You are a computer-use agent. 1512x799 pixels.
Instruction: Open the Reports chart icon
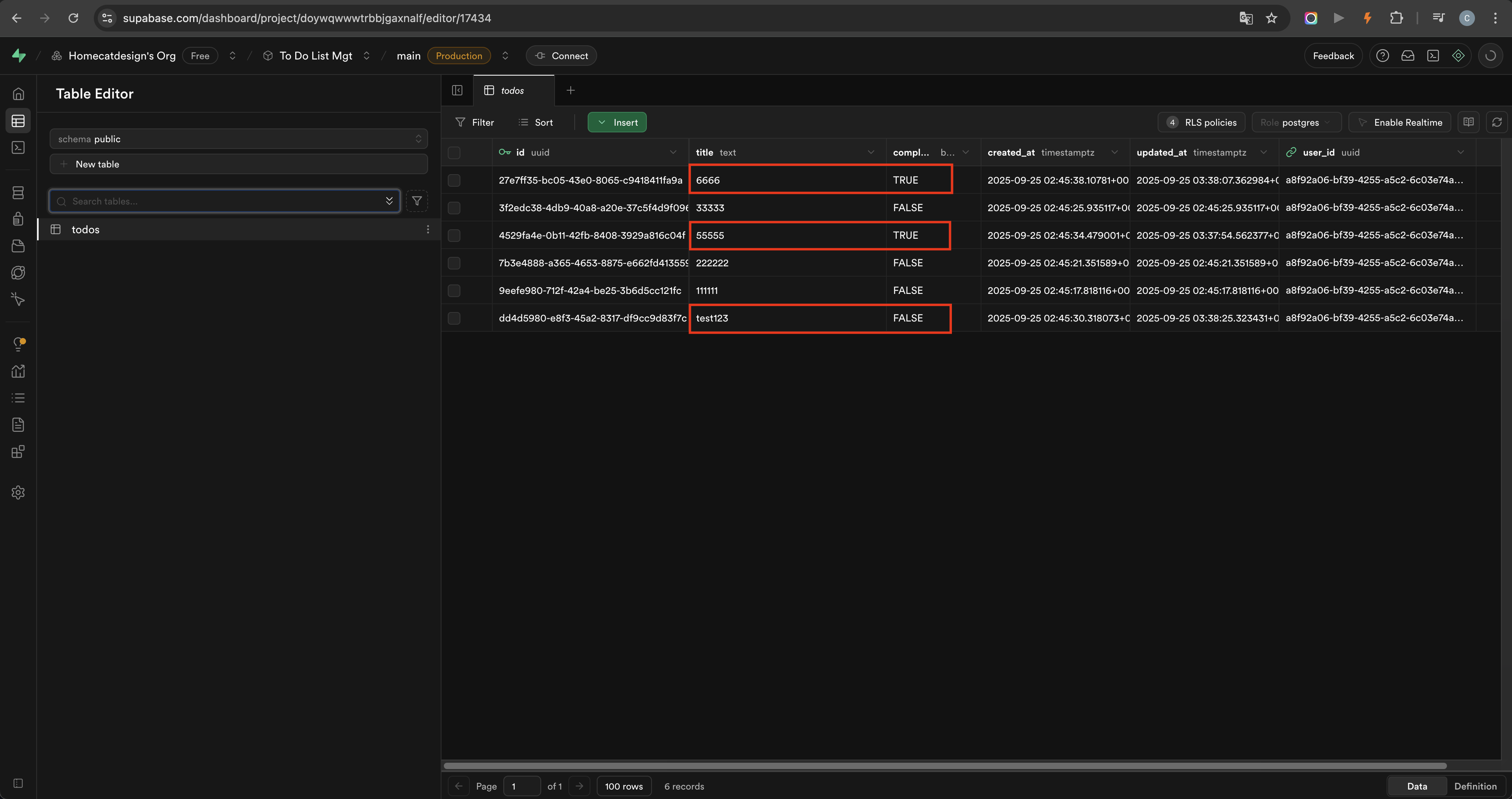coord(18,372)
